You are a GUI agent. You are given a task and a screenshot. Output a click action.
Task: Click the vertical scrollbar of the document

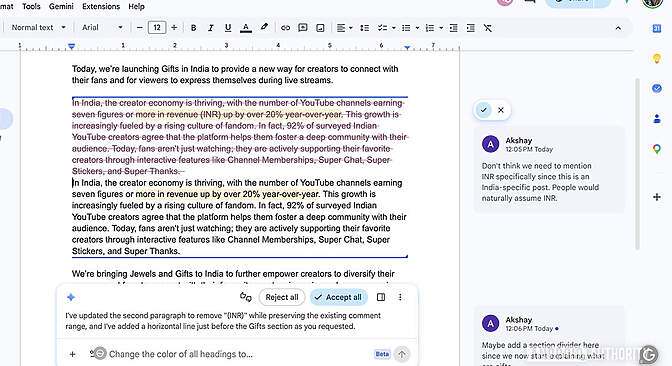coord(637,163)
